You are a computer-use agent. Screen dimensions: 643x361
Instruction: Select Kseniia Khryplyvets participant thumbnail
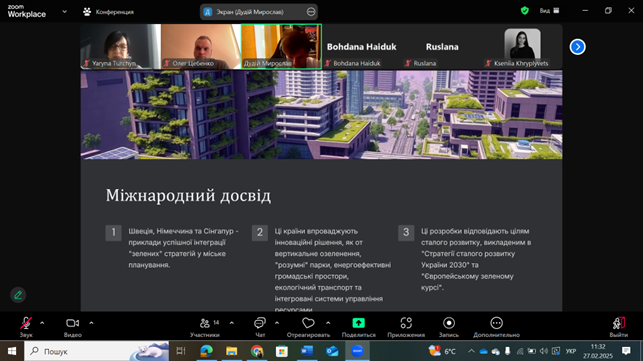522,46
